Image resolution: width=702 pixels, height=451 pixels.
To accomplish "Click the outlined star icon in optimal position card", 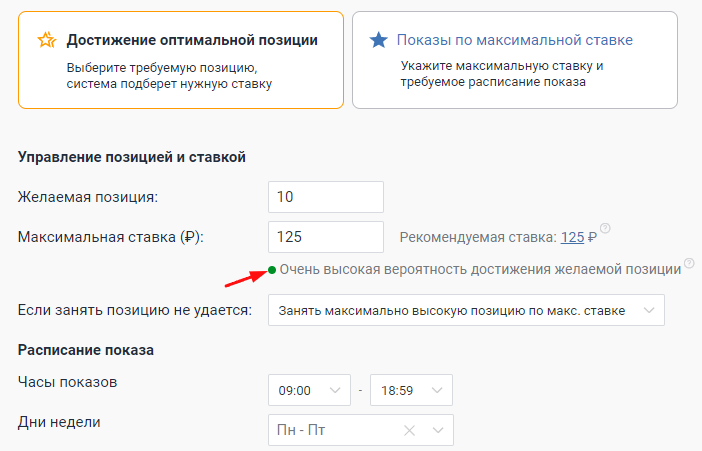I will pos(46,40).
